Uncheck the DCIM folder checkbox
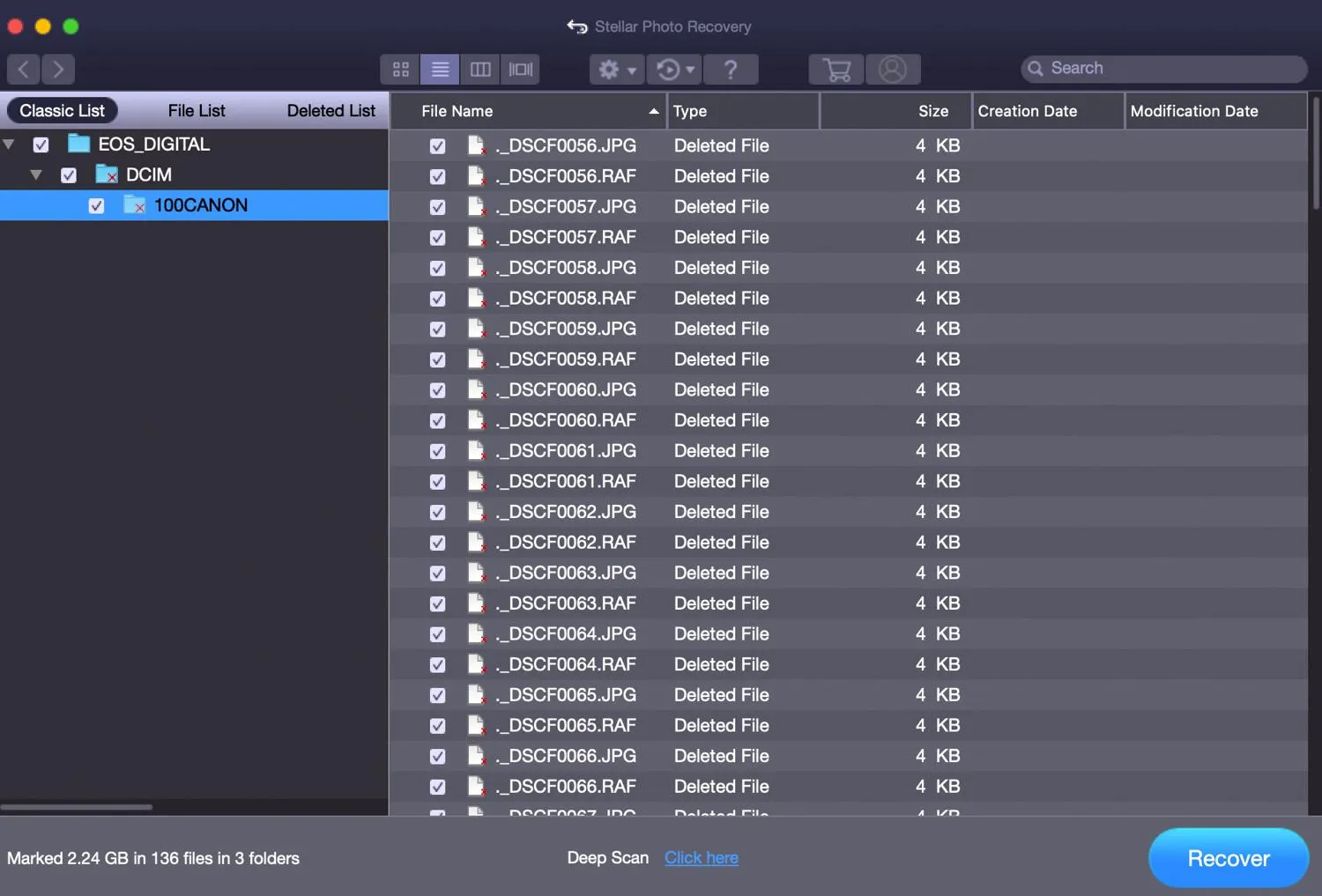The height and width of the screenshot is (896, 1322). [x=69, y=175]
